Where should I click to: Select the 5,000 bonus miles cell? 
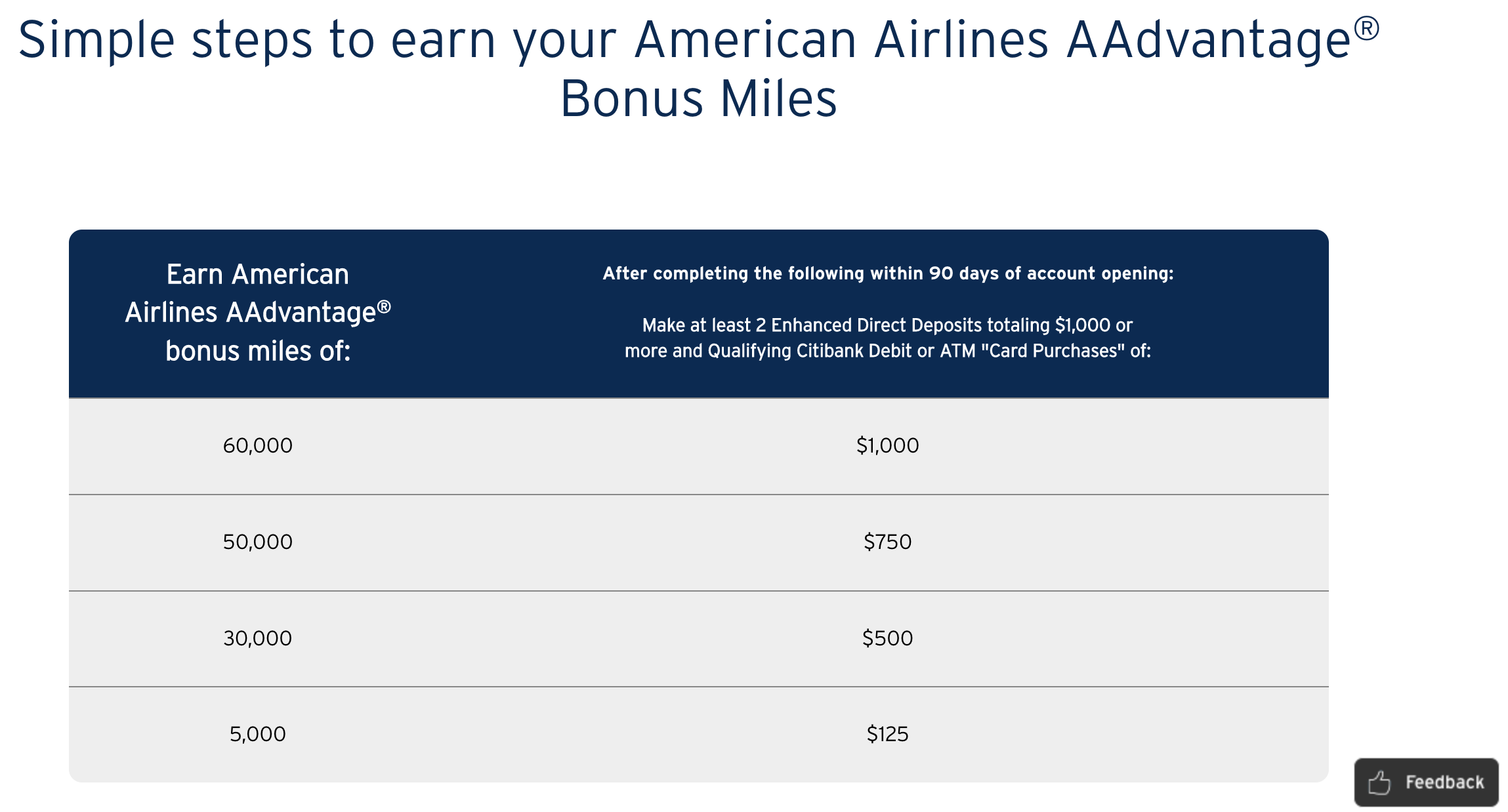tap(258, 734)
